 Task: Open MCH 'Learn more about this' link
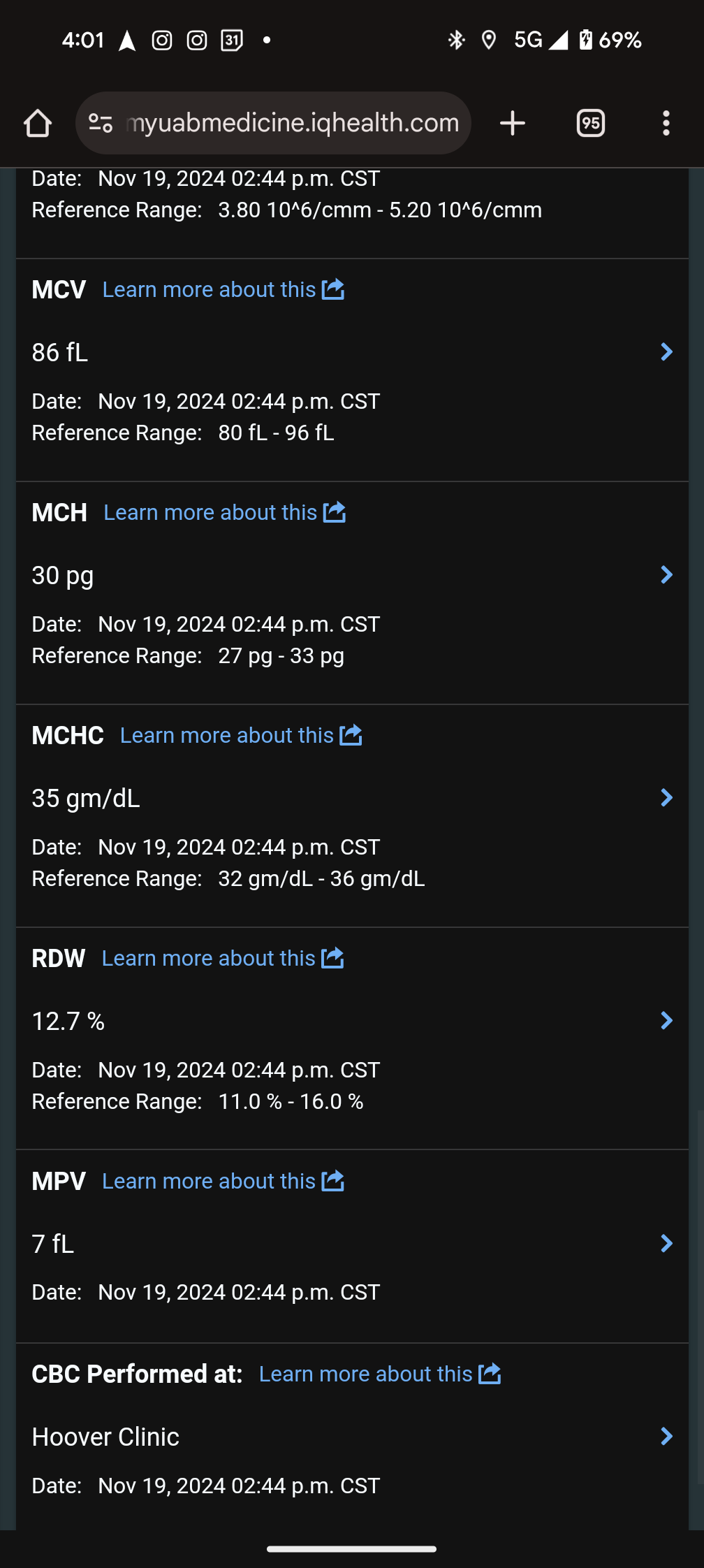pos(210,512)
